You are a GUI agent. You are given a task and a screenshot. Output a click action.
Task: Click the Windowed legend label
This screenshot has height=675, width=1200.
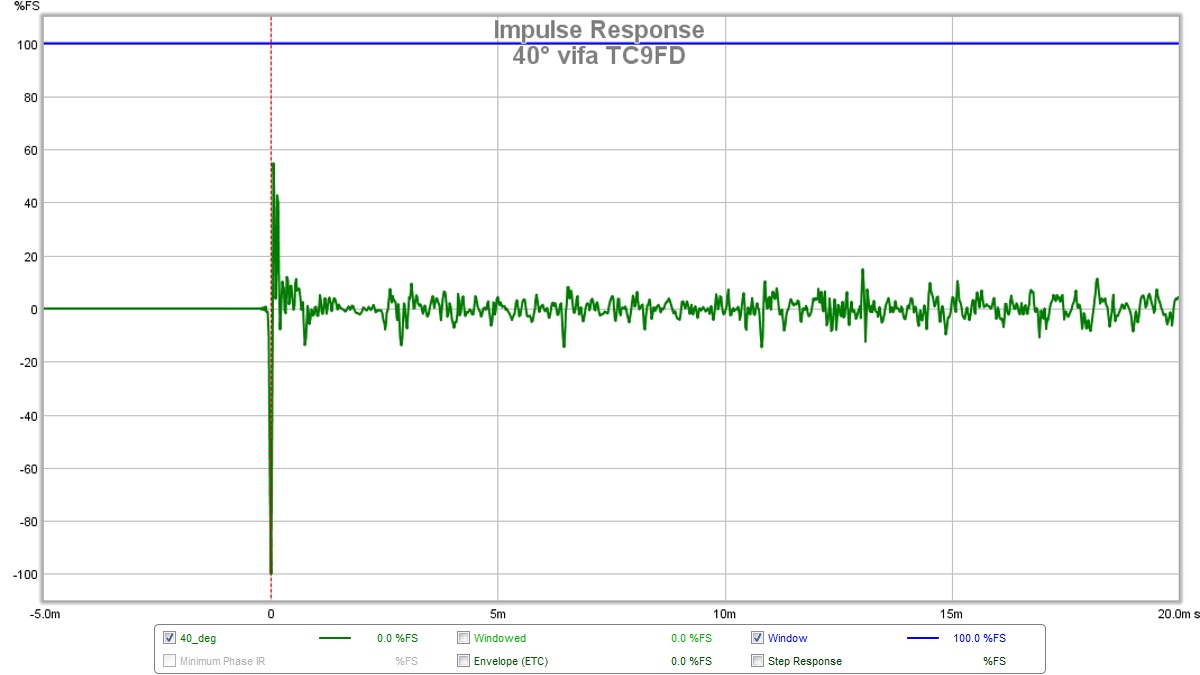(x=500, y=638)
